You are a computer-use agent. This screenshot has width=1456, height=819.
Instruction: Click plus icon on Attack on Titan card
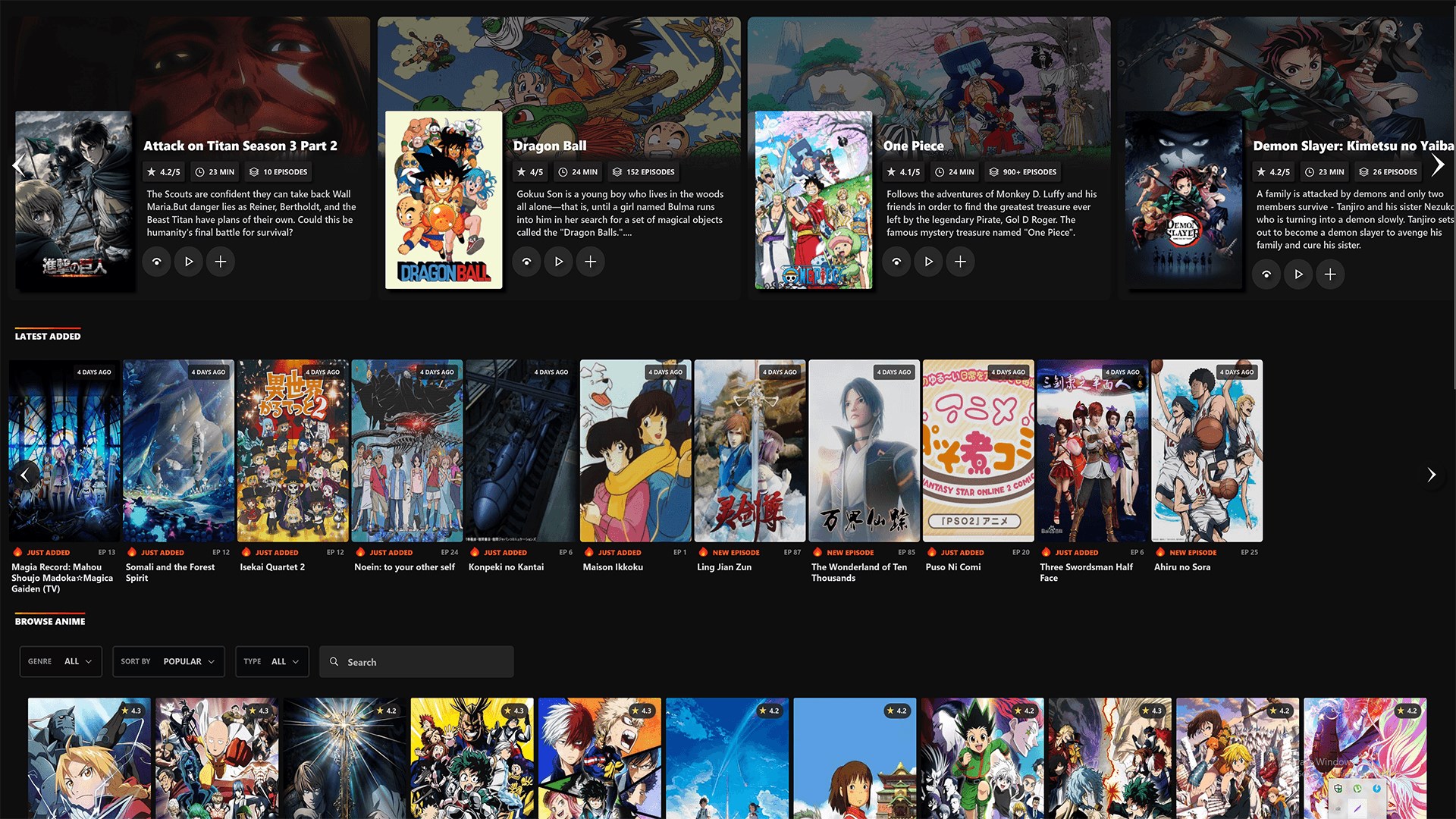tap(220, 262)
